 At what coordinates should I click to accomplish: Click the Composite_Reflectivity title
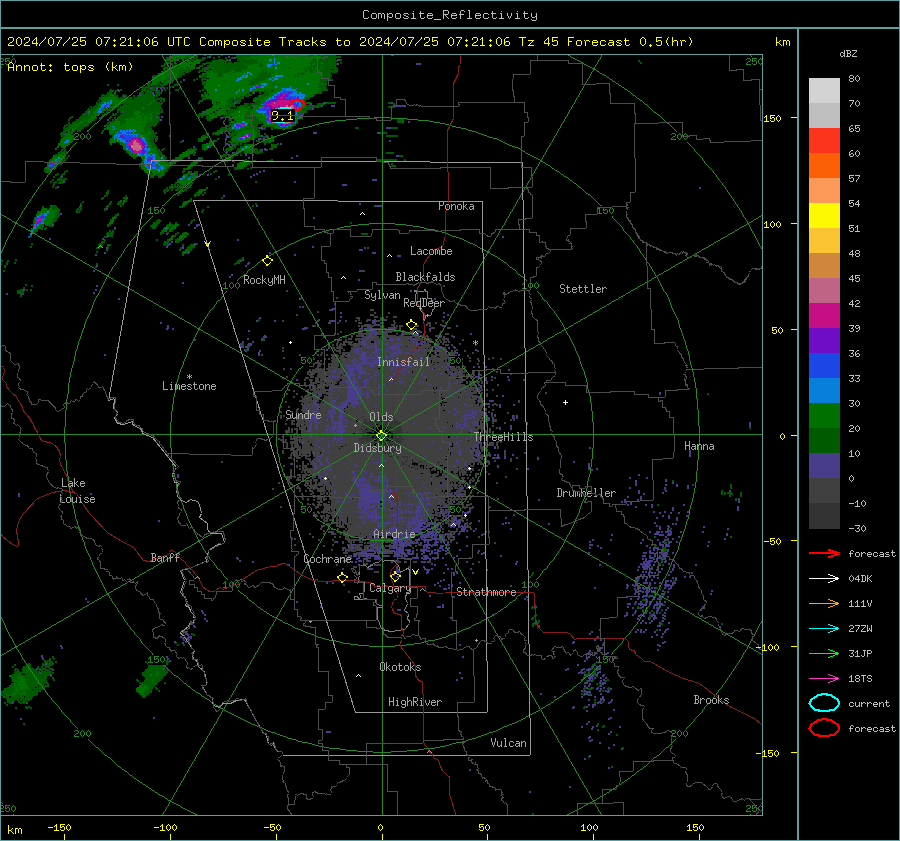pos(450,15)
